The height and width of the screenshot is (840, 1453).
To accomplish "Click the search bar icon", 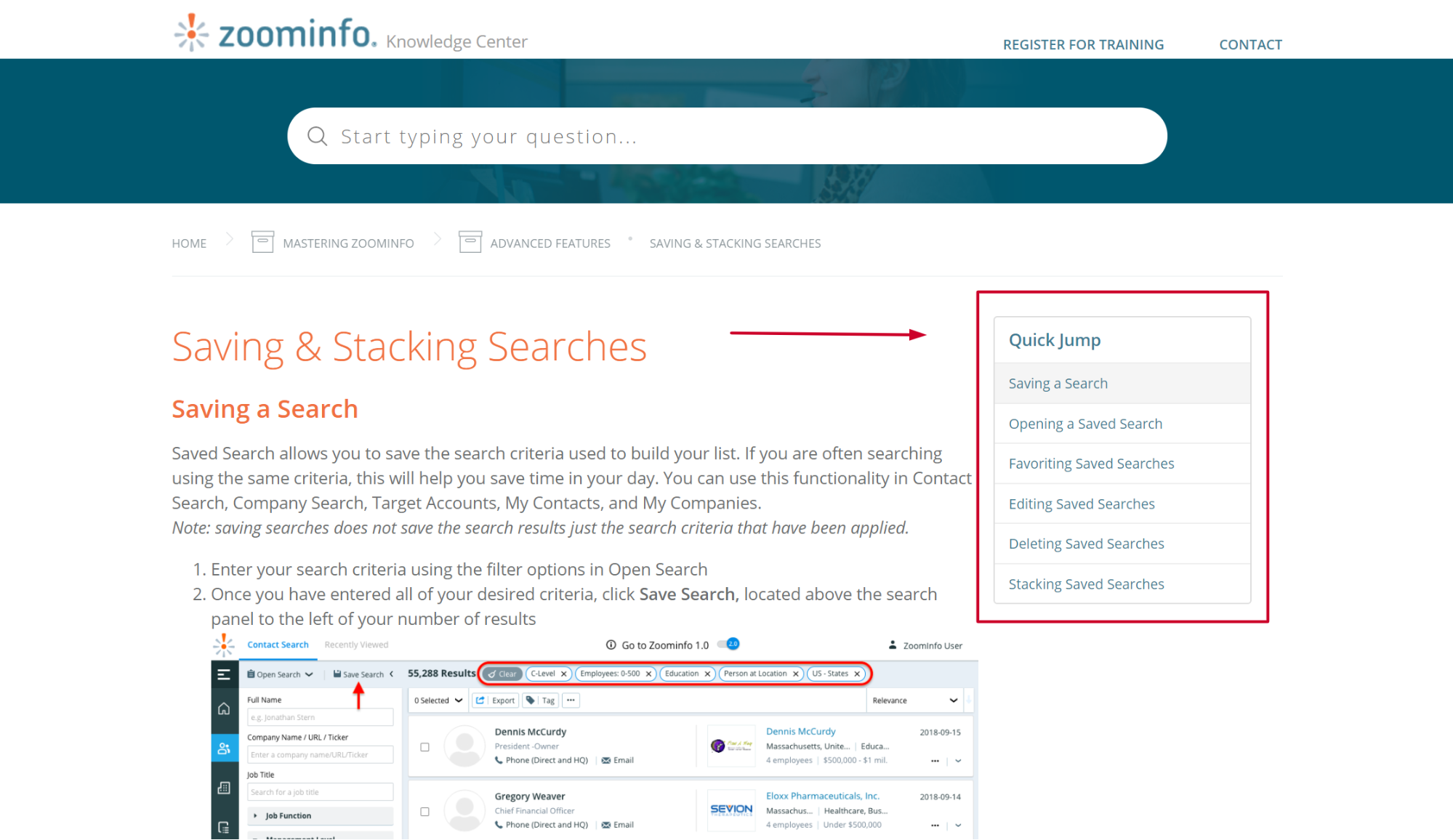I will coord(318,137).
